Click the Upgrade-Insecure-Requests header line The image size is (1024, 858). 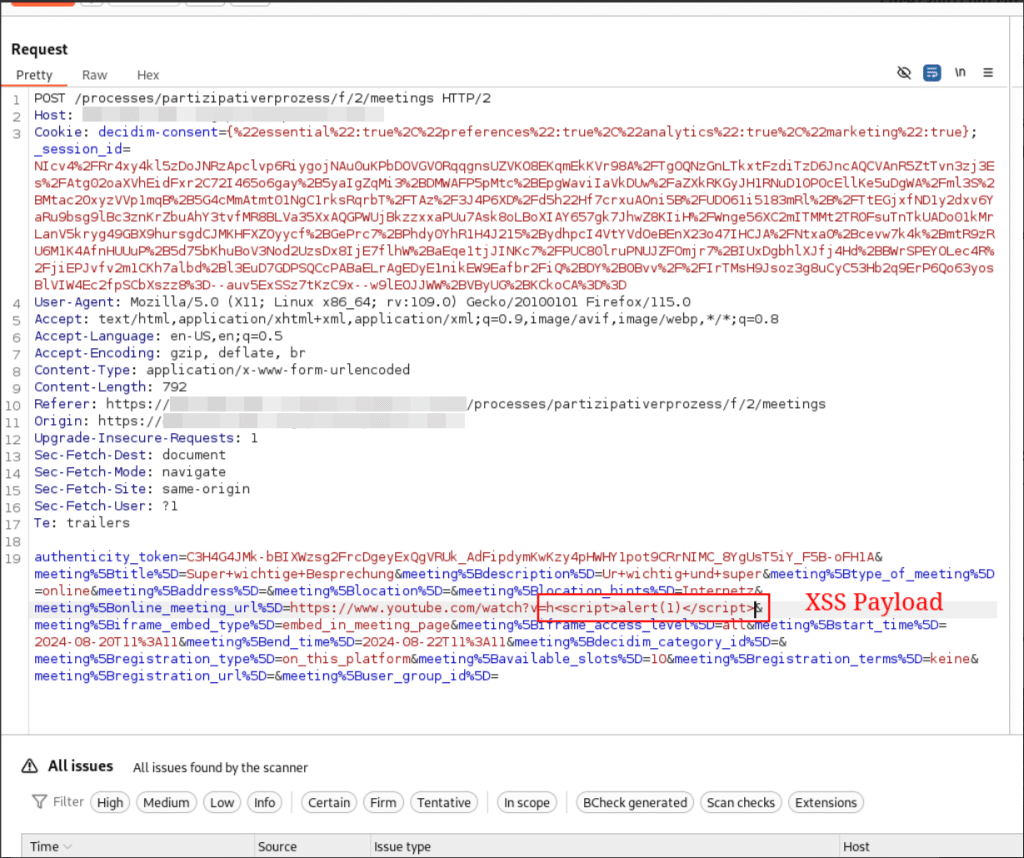[146, 437]
